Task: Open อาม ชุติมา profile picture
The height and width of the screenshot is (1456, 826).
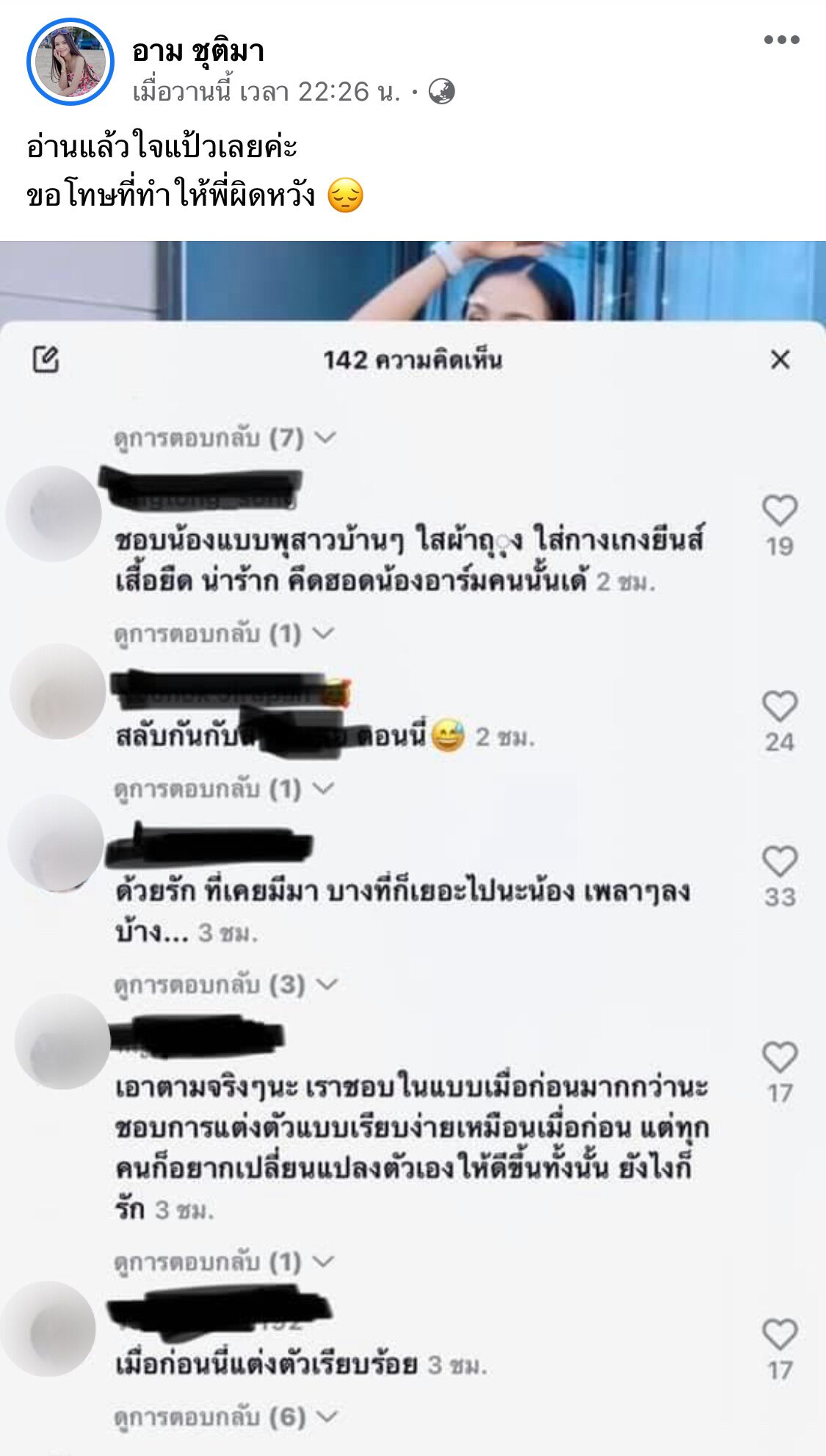Action: (x=70, y=62)
